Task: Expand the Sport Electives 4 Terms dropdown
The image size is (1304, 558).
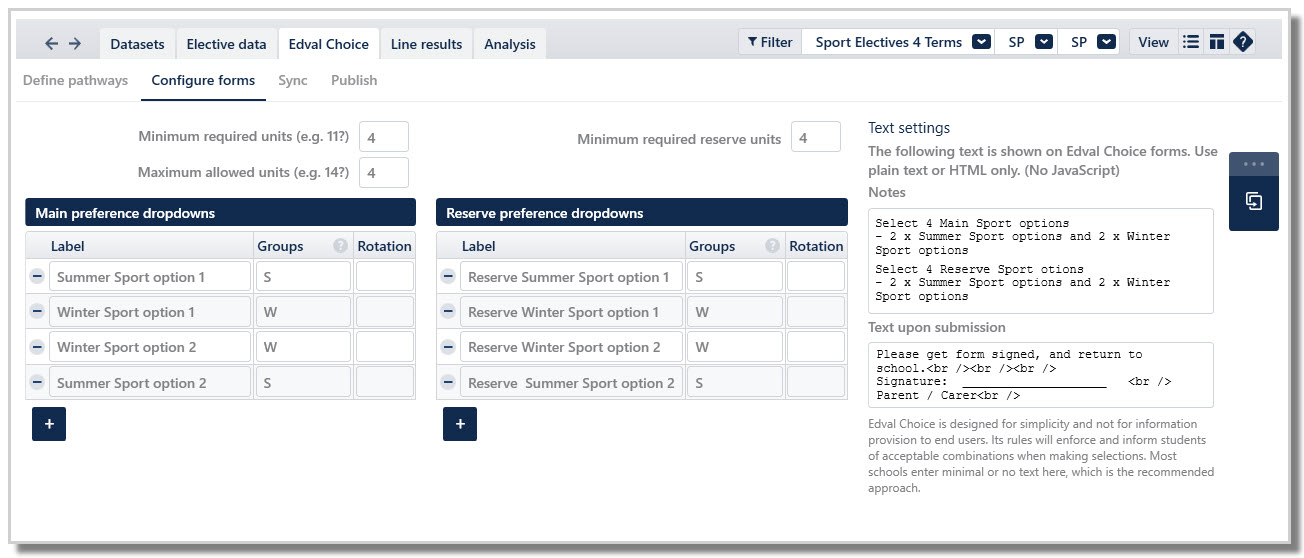Action: coord(981,42)
